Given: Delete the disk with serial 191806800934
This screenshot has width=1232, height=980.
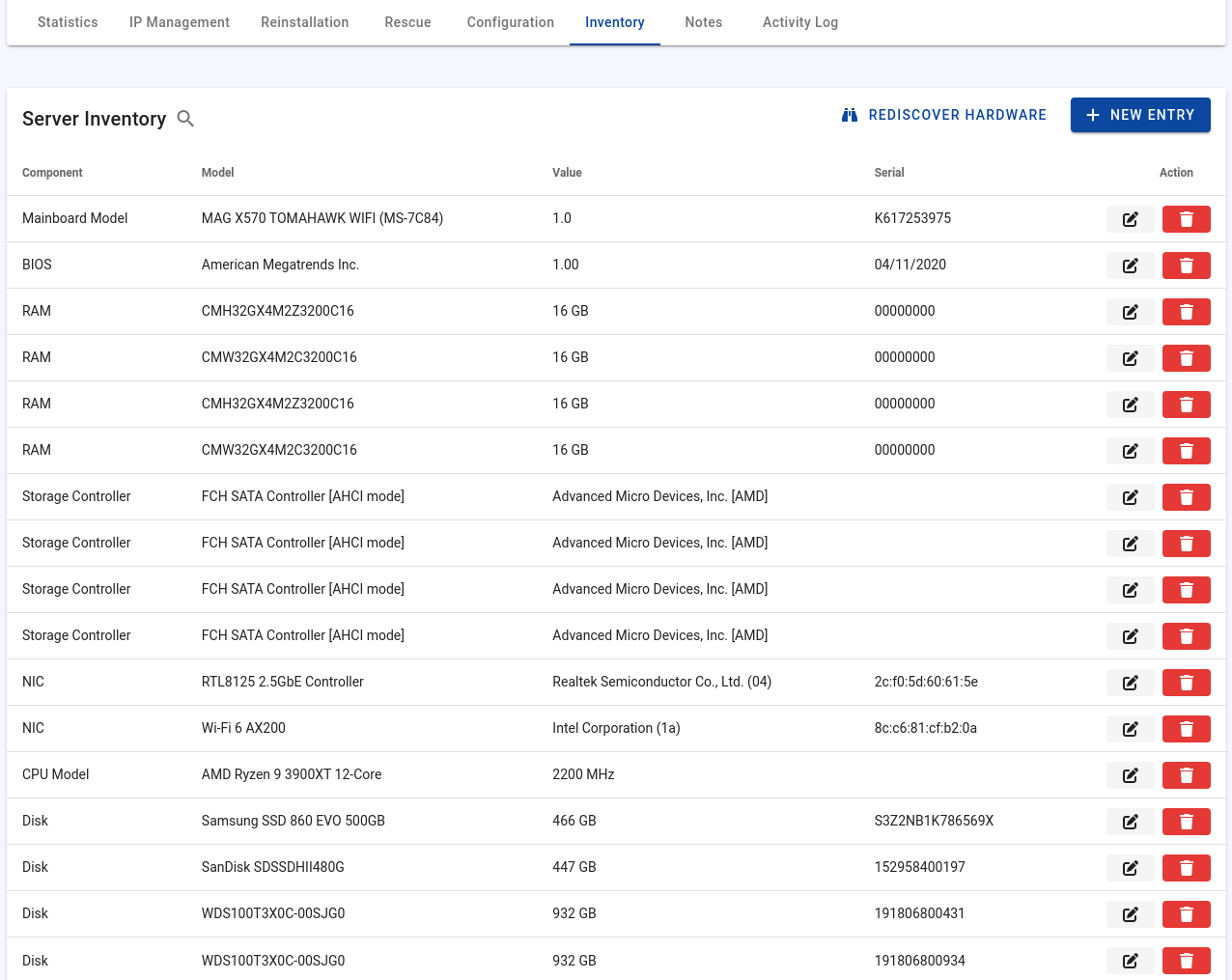Looking at the screenshot, I should [1187, 961].
